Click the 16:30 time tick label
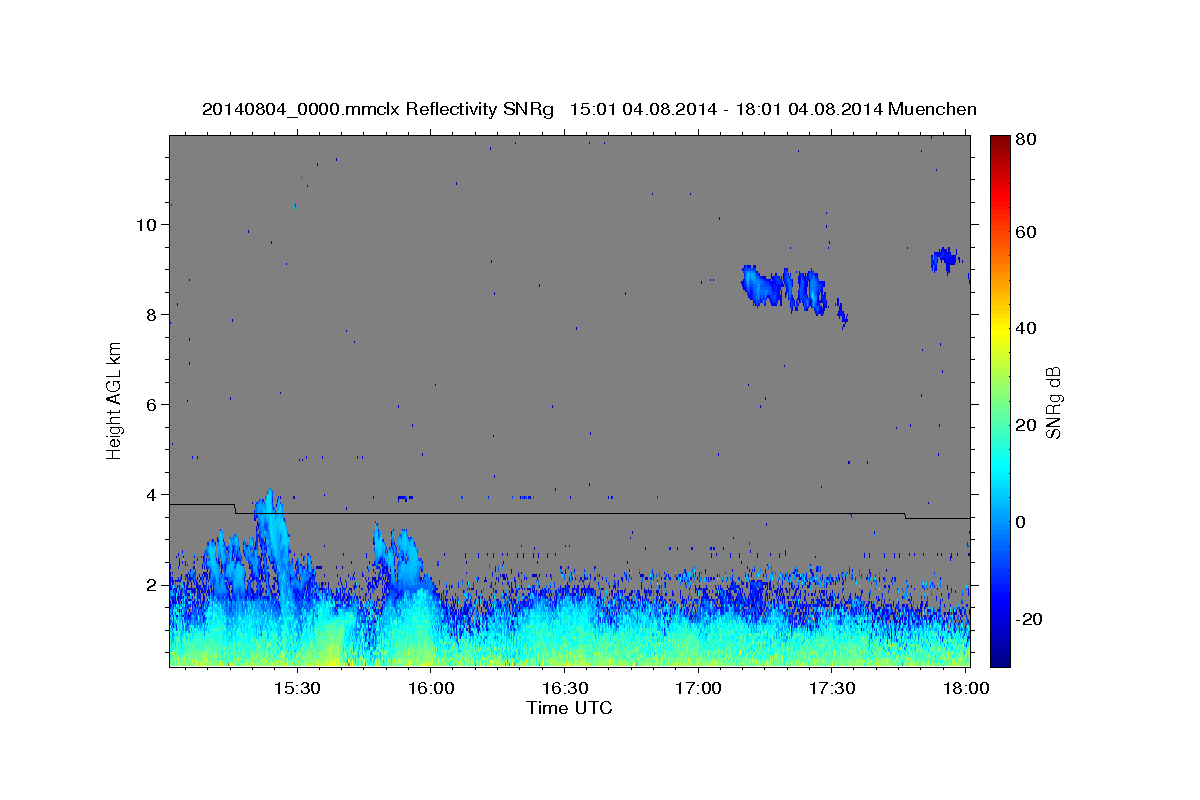This screenshot has width=1200, height=800. coord(564,689)
